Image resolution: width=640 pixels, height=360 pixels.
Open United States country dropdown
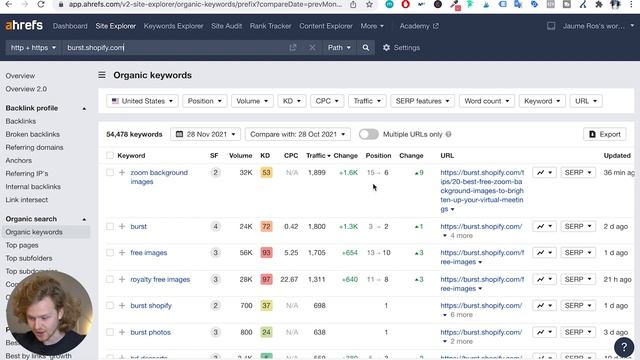click(x=142, y=101)
